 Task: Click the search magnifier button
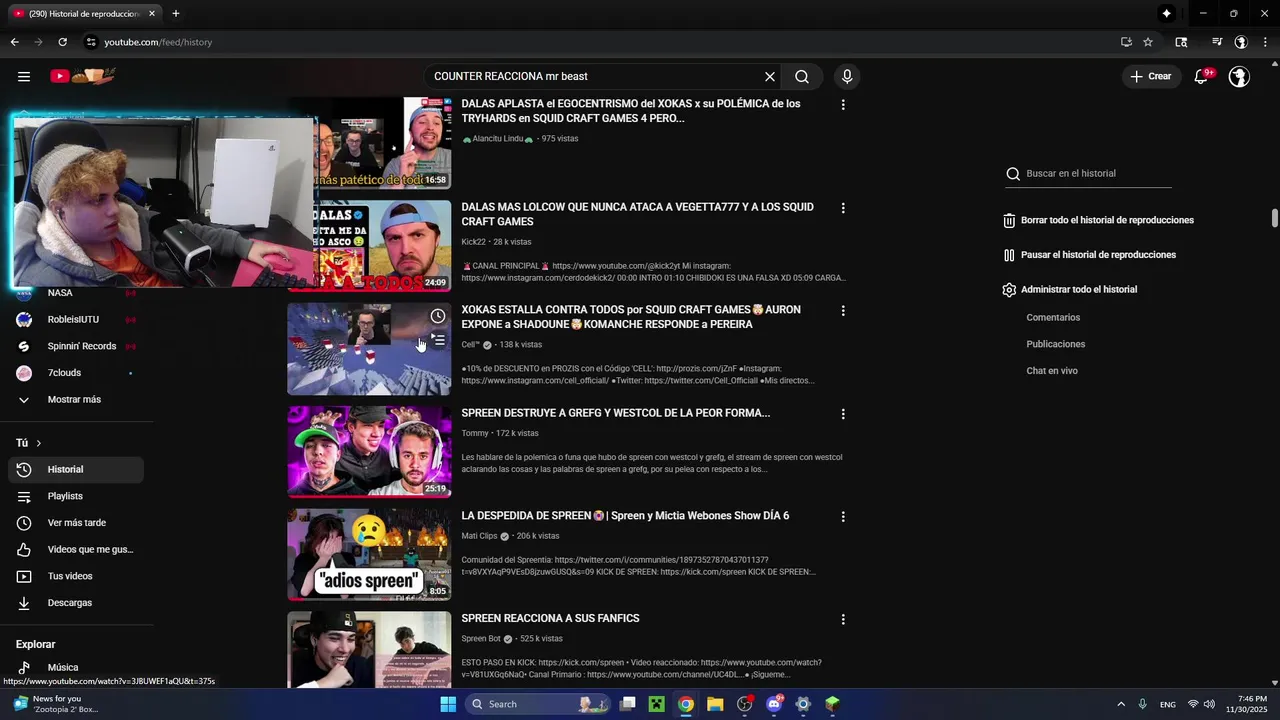(802, 76)
